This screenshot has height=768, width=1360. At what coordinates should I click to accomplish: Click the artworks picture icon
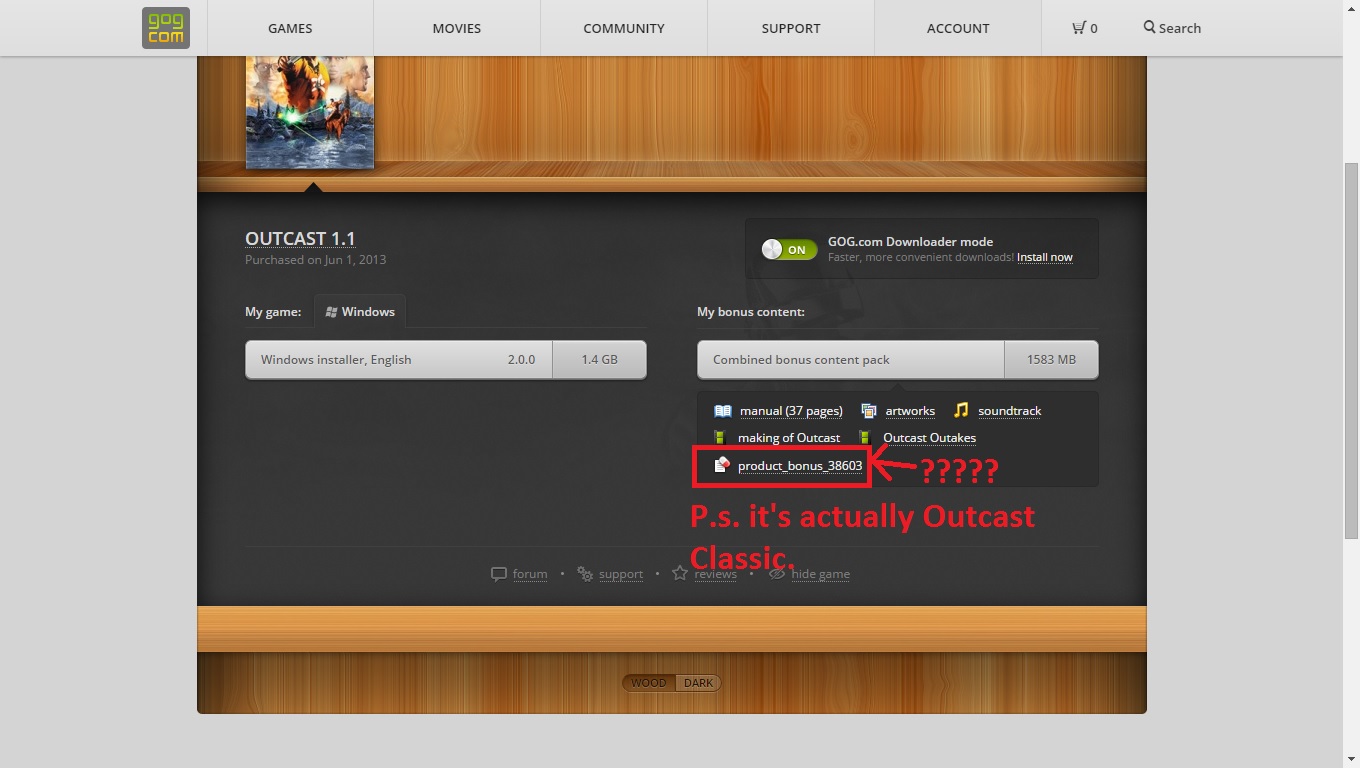click(x=869, y=411)
